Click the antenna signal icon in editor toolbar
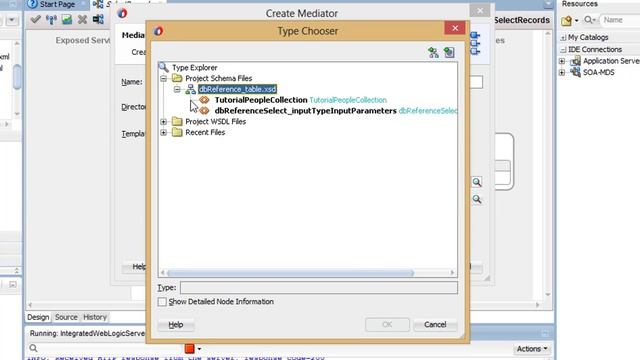Image resolution: width=640 pixels, height=360 pixels. [51, 19]
